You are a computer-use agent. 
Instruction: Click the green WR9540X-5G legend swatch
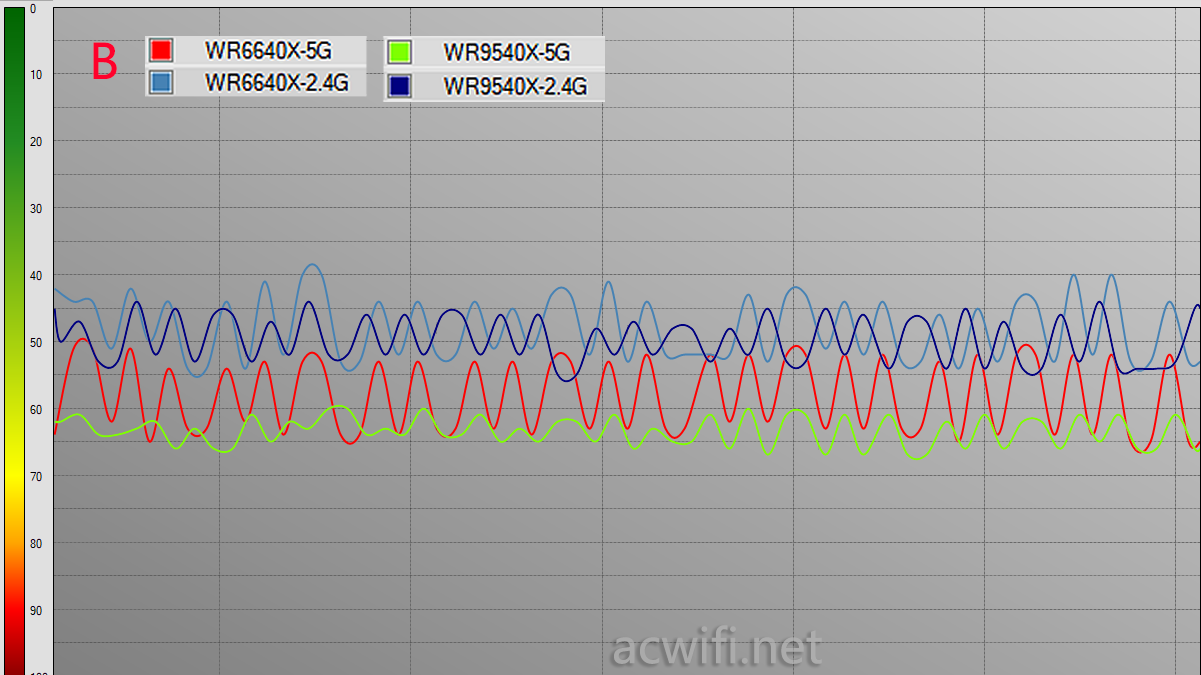[x=399, y=54]
